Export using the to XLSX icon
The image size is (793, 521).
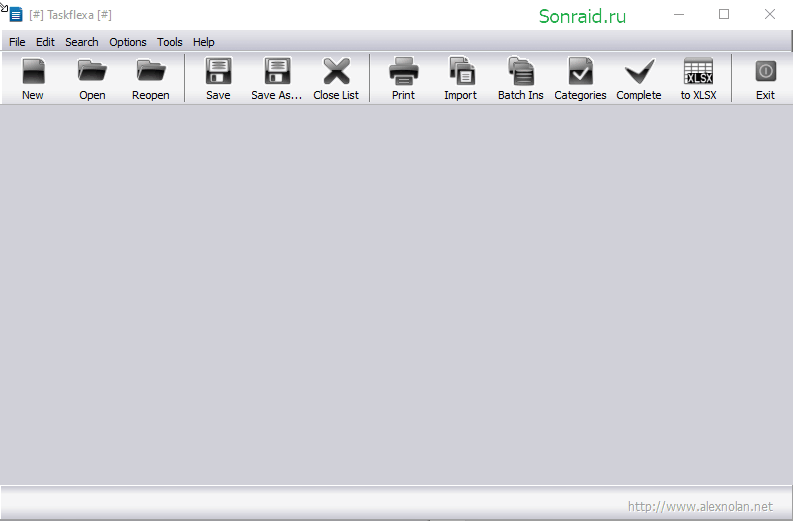click(698, 71)
